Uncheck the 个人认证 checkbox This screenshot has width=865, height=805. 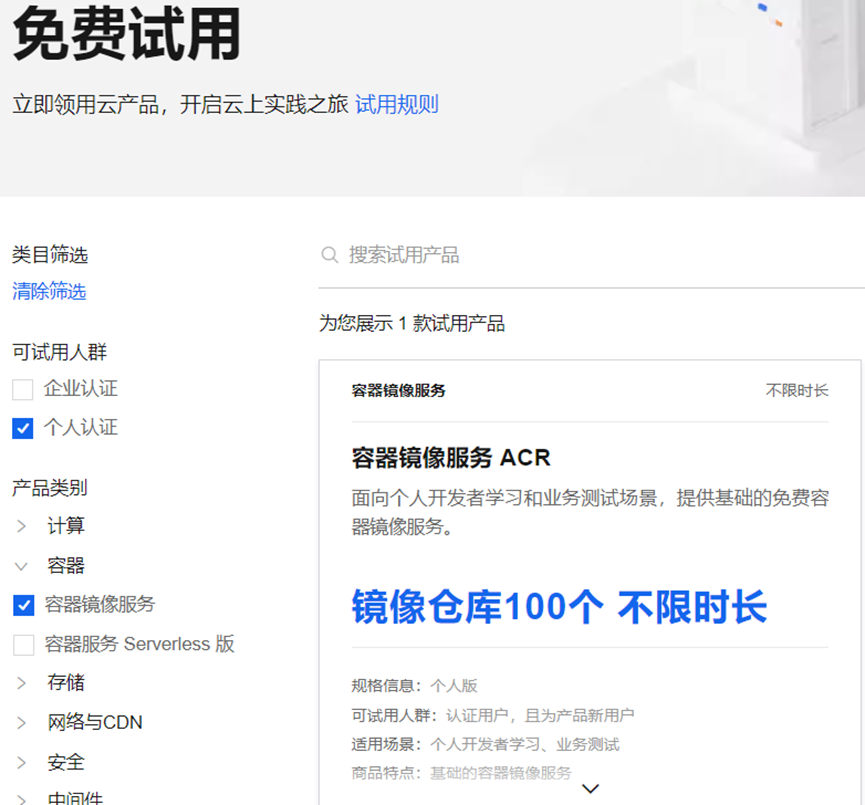coord(23,428)
